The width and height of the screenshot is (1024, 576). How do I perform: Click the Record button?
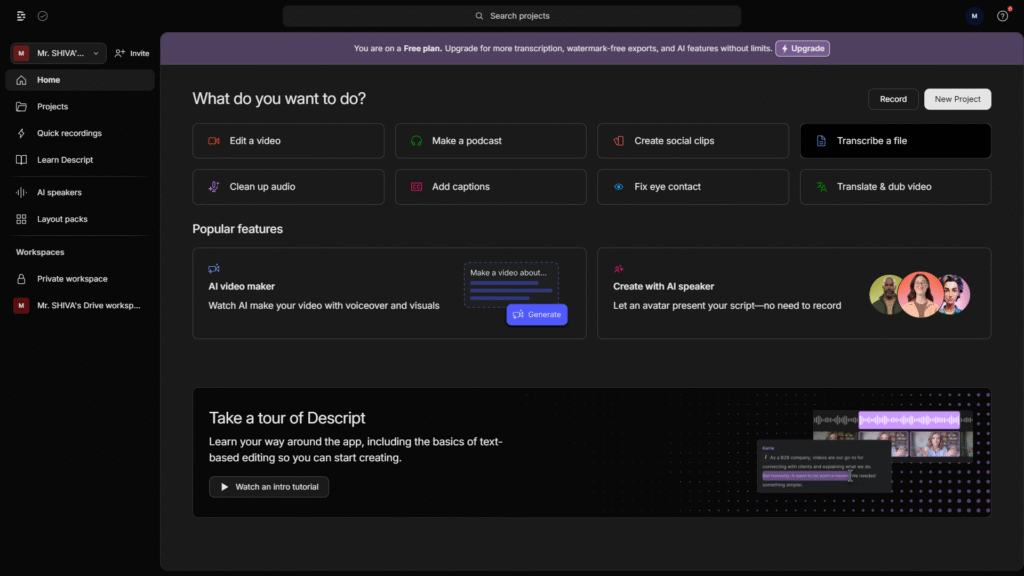pos(893,99)
